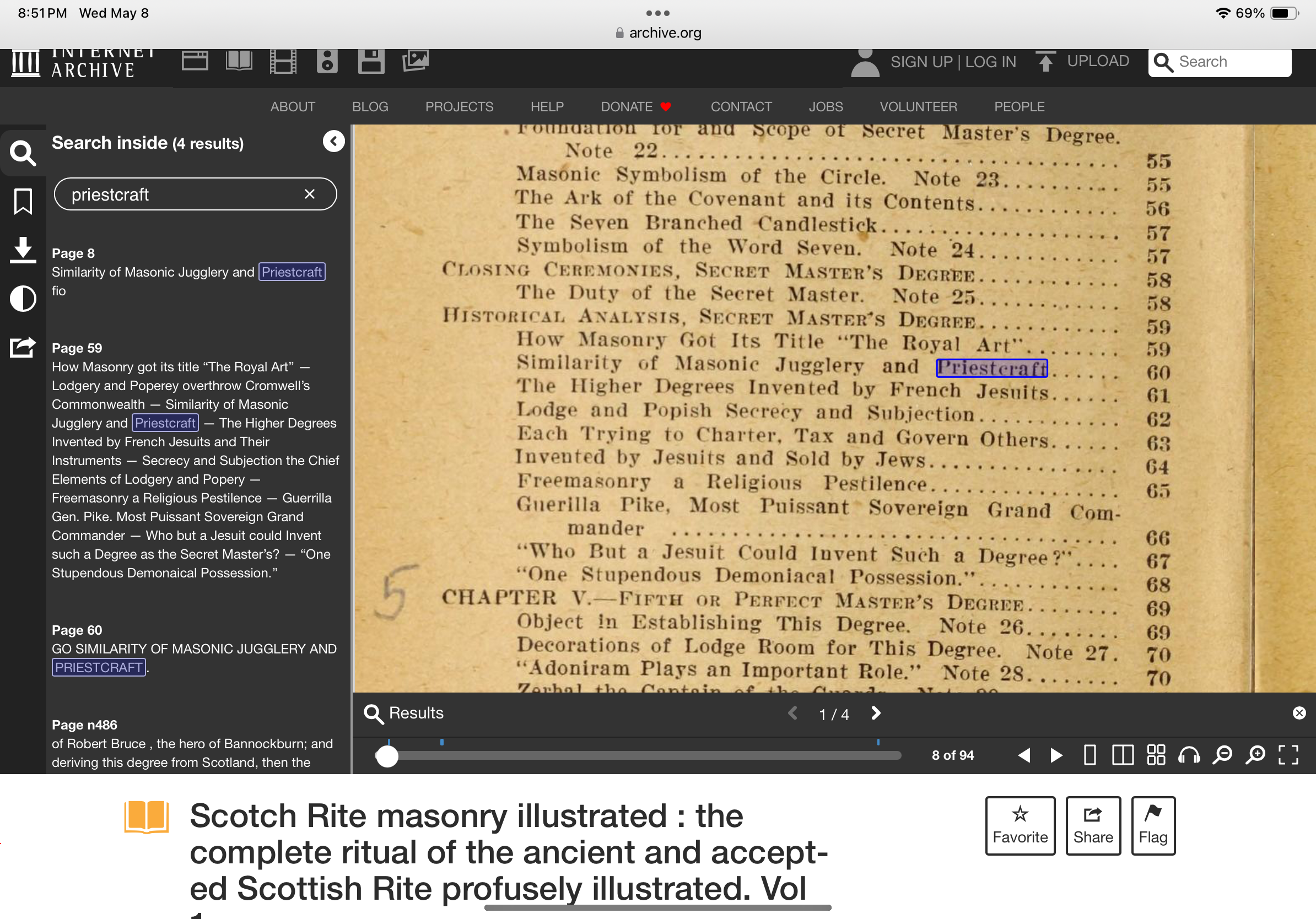Open the Images icon in top bar
Screen dimensions: 1316x919
coord(416,61)
